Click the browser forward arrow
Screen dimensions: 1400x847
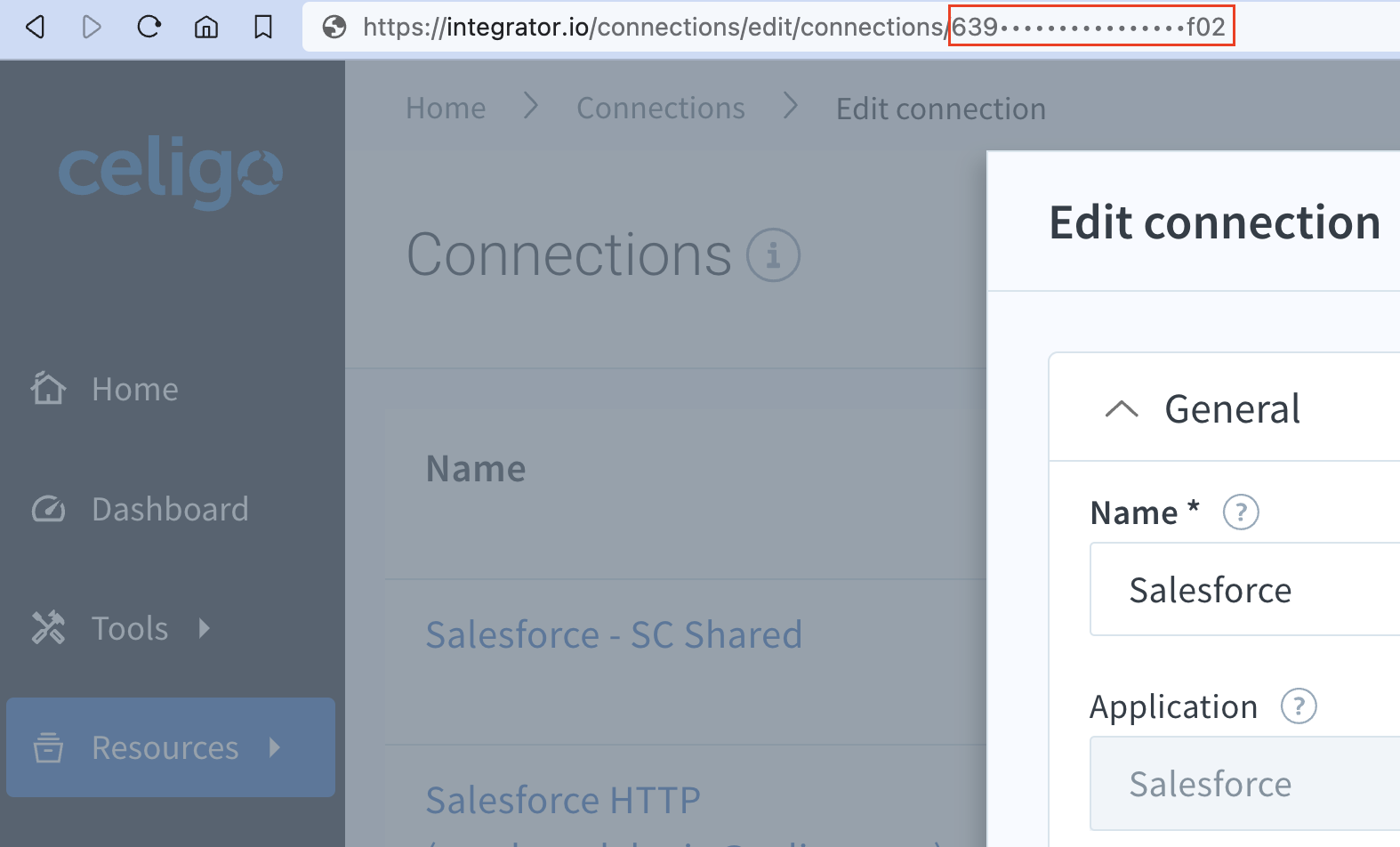(x=92, y=28)
